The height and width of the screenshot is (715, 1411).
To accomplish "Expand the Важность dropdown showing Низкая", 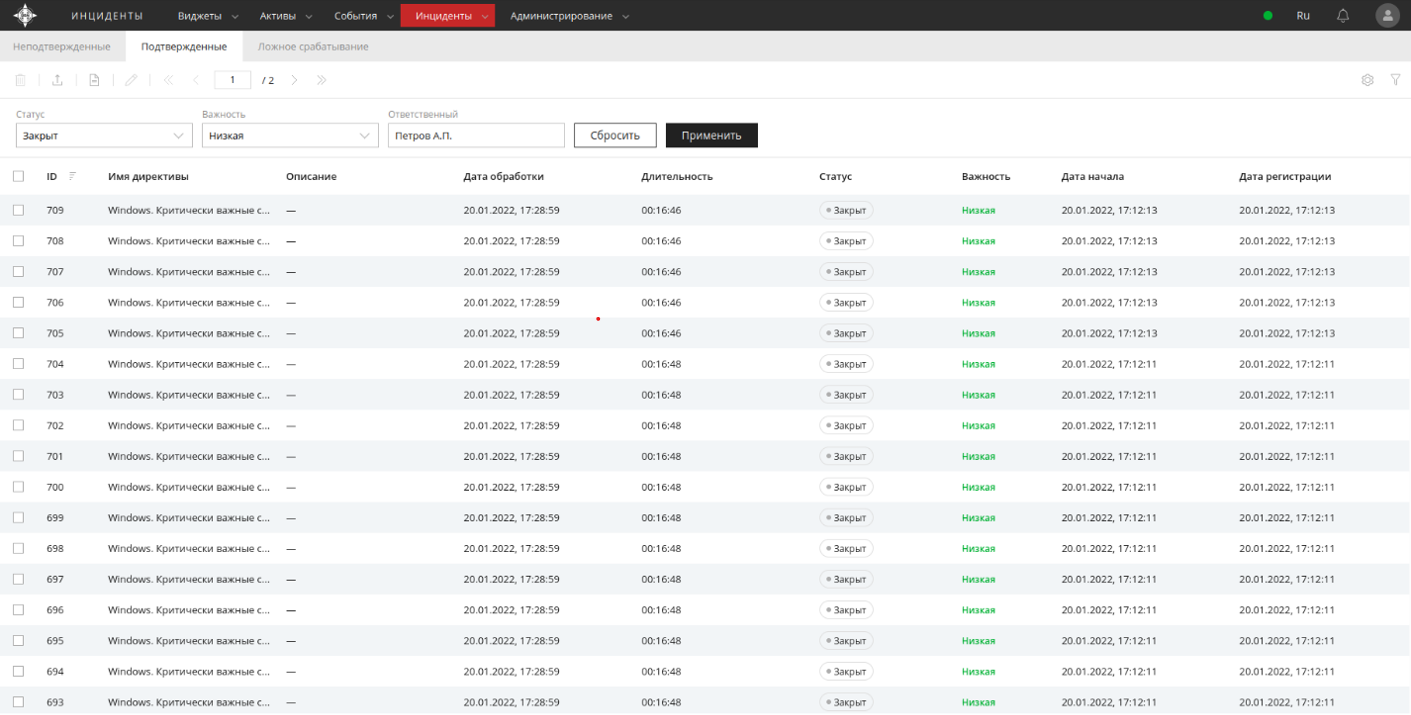I will pos(290,135).
